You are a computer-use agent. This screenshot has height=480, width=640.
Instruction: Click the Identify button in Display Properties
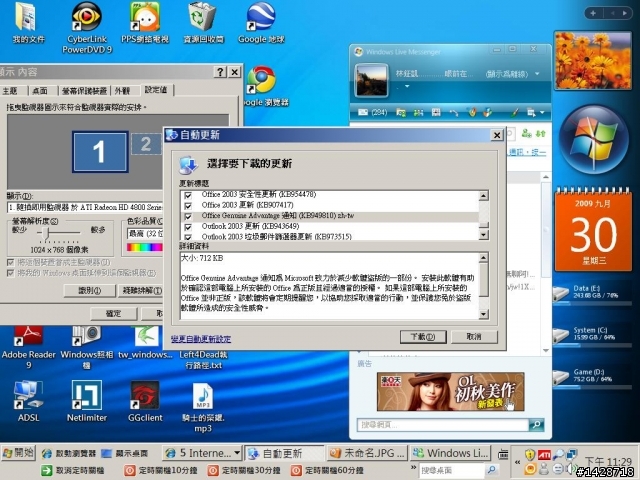coord(89,290)
